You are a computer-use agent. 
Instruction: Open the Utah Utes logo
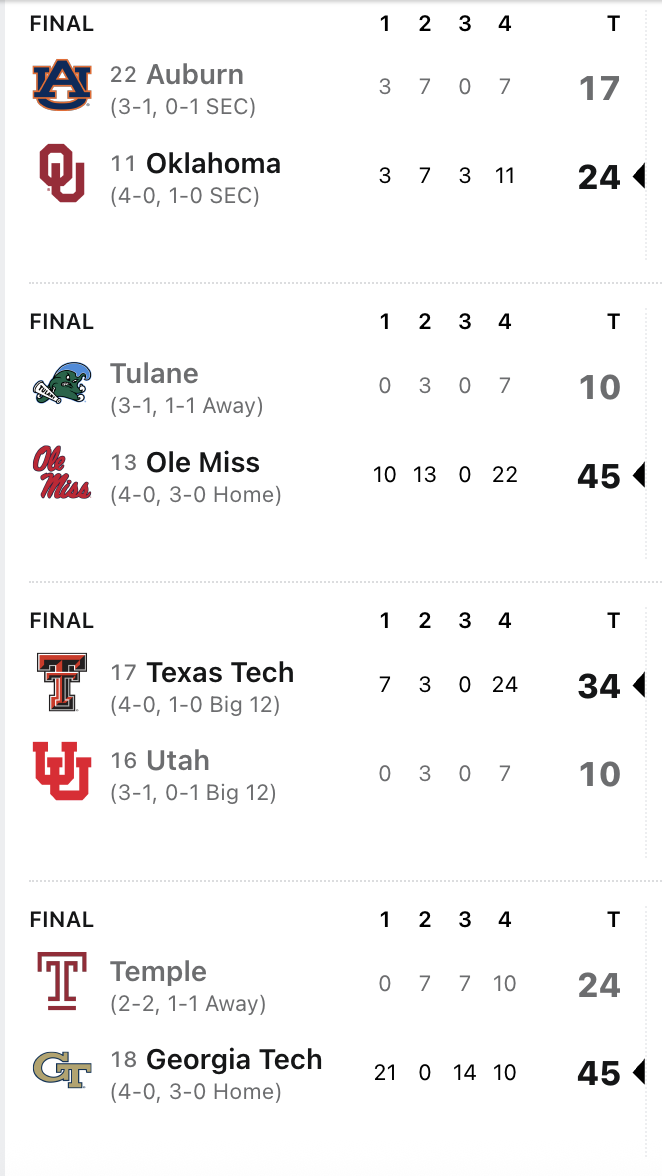pyautogui.click(x=62, y=771)
